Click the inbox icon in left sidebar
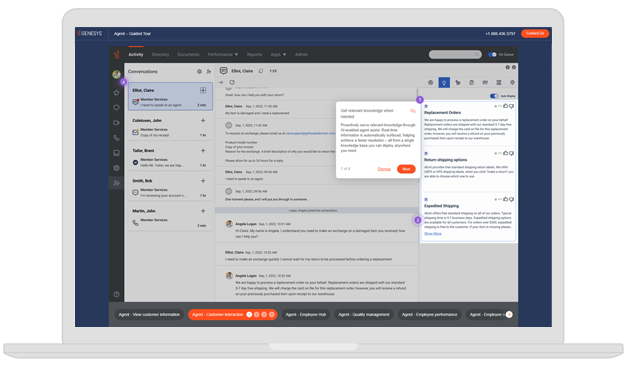Screen dimensions: 626x365 tap(116, 153)
